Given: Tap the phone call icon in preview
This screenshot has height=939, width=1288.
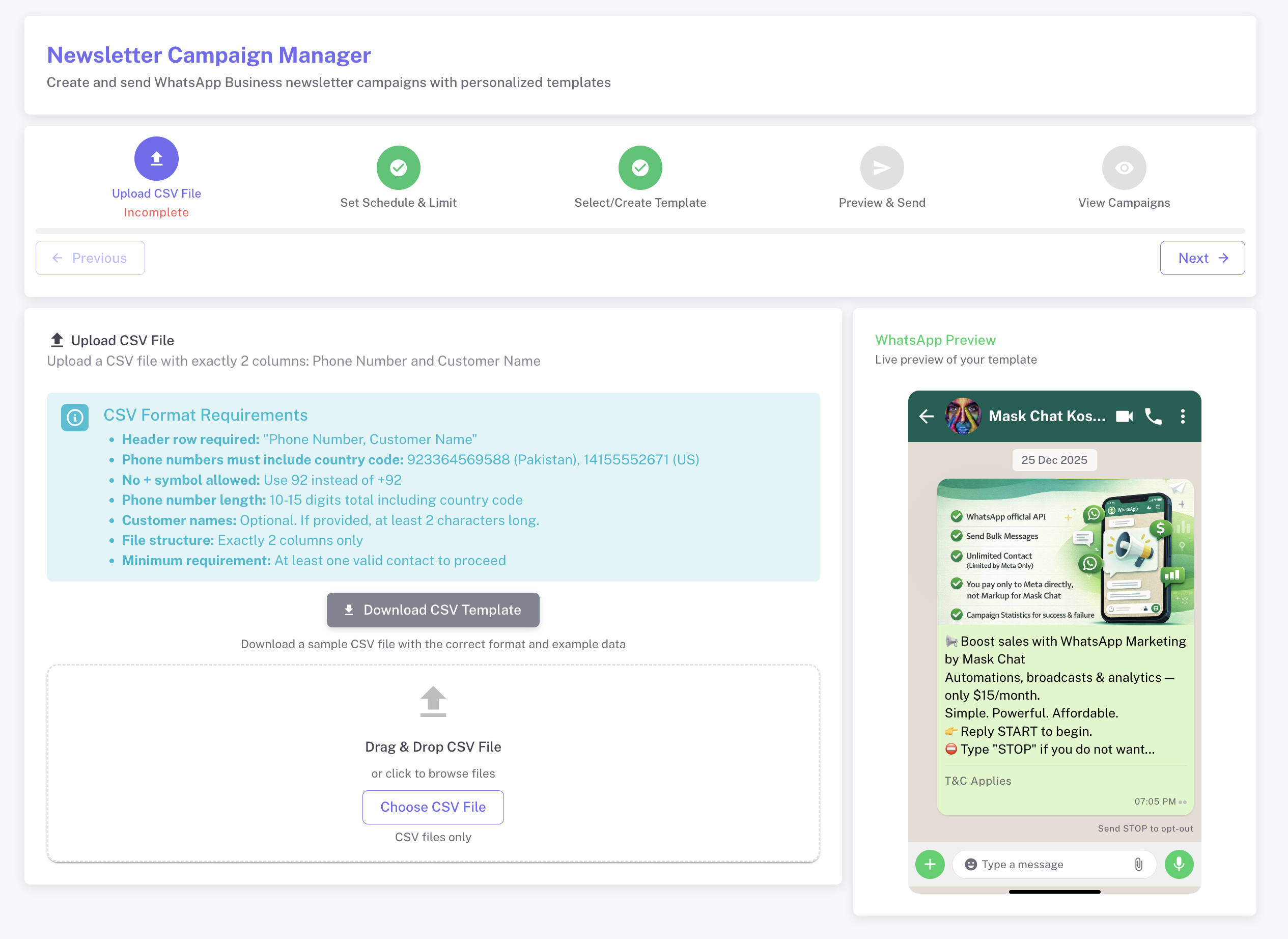Looking at the screenshot, I should point(1153,417).
